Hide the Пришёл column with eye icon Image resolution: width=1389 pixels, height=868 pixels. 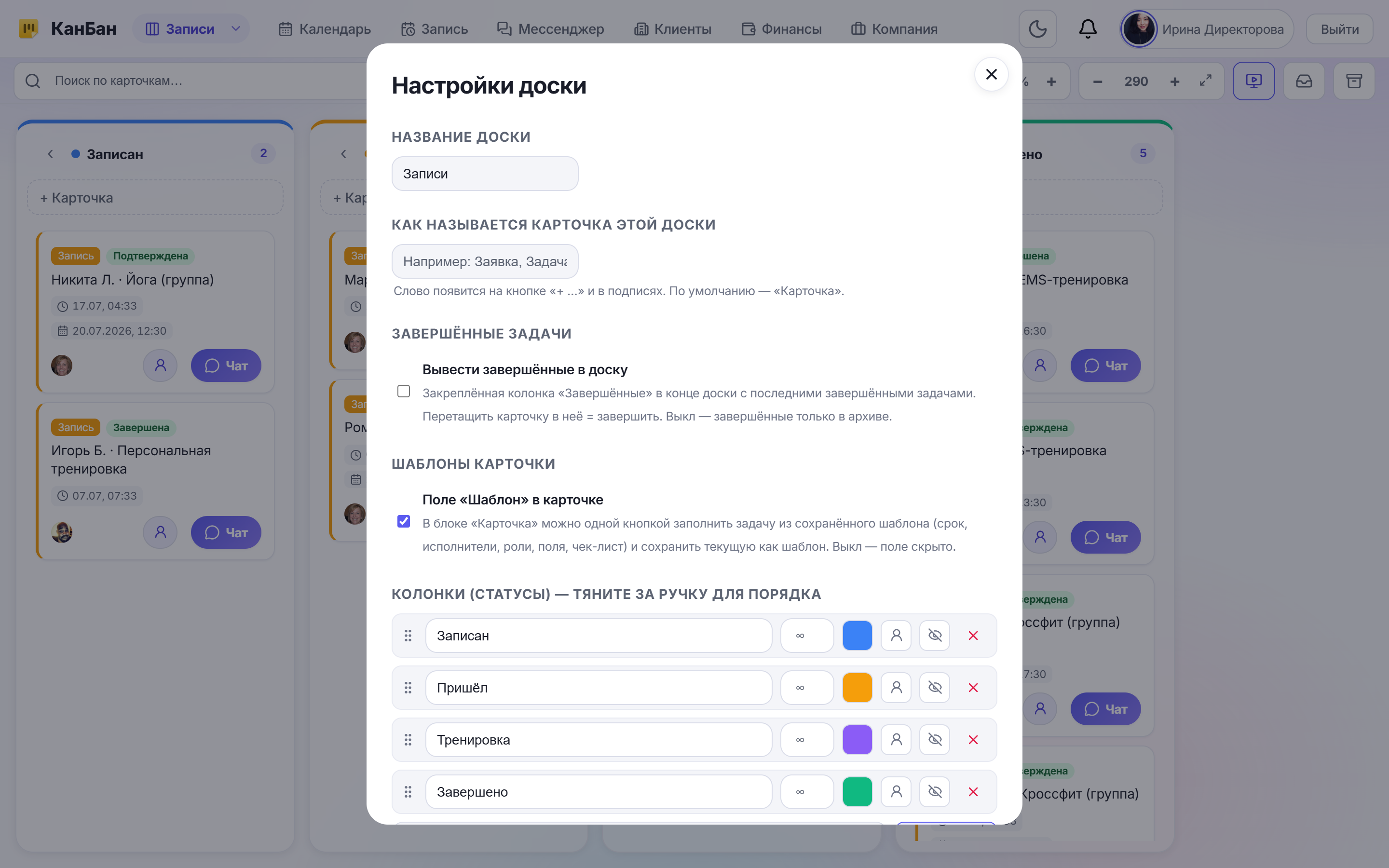[x=934, y=688]
